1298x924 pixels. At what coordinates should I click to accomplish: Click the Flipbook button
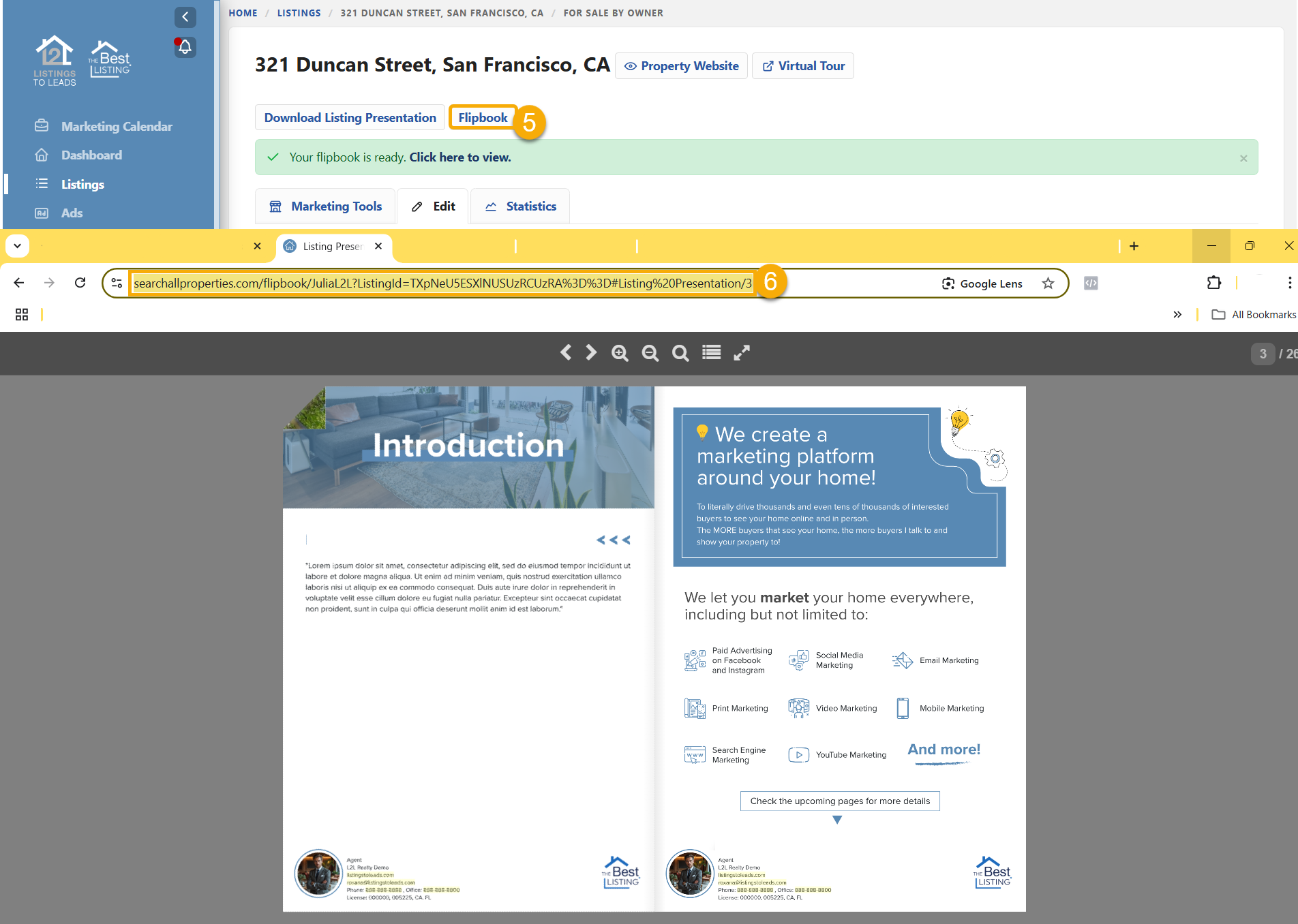tap(483, 118)
